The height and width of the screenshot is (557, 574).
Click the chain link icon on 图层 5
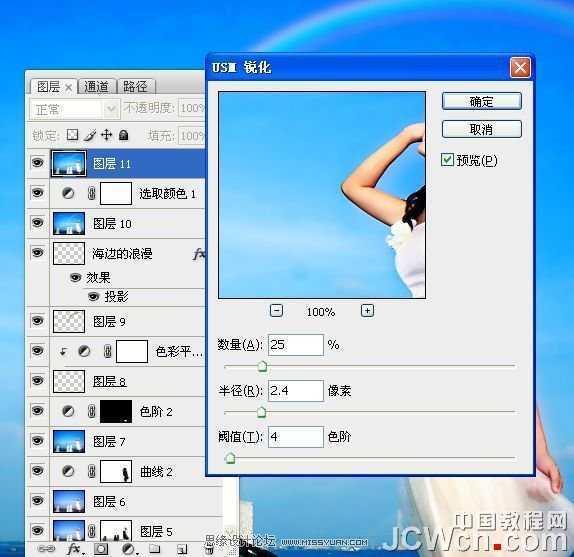coord(92,531)
